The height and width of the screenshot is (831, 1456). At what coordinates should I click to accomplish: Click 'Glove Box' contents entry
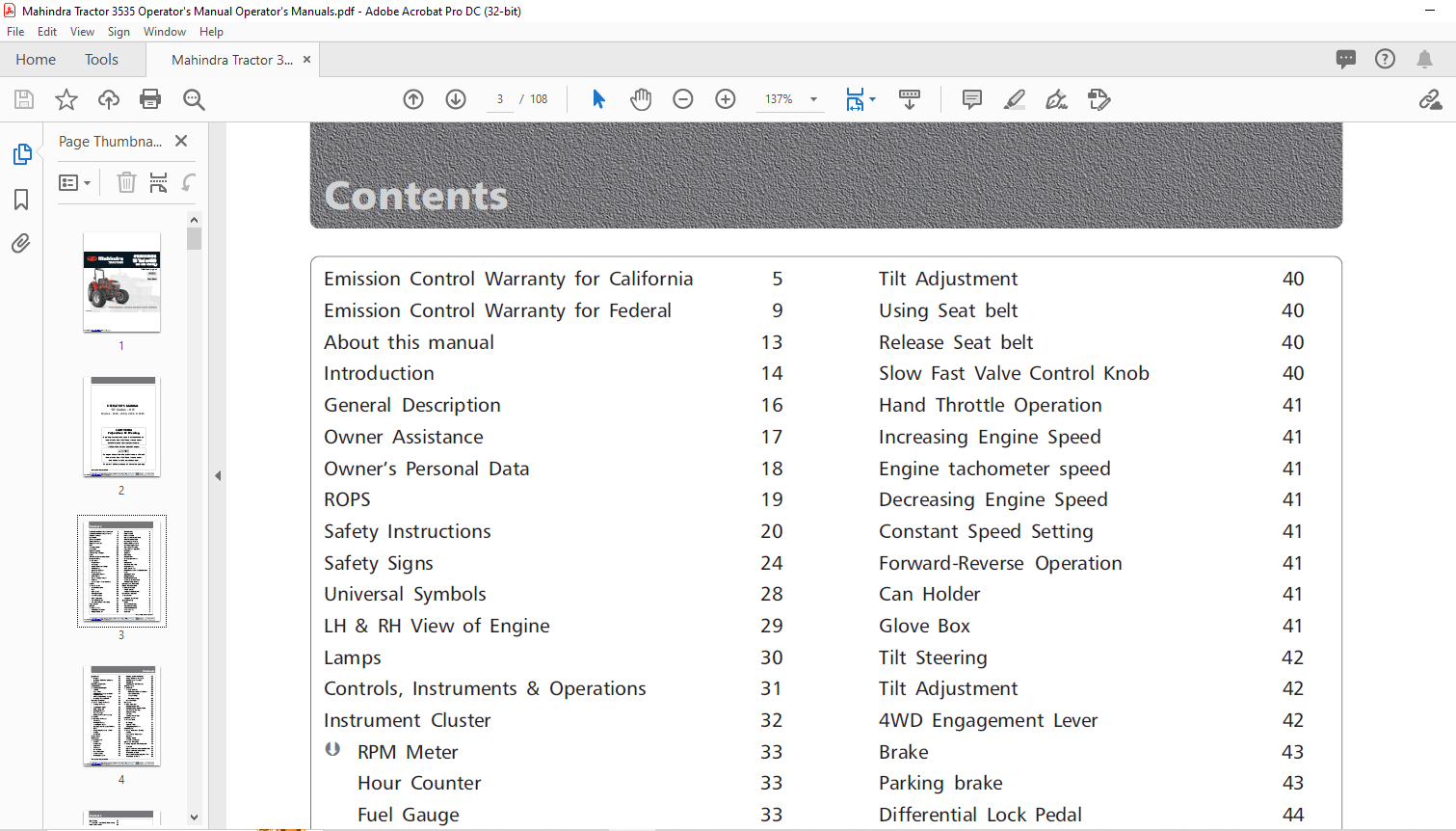(x=924, y=626)
